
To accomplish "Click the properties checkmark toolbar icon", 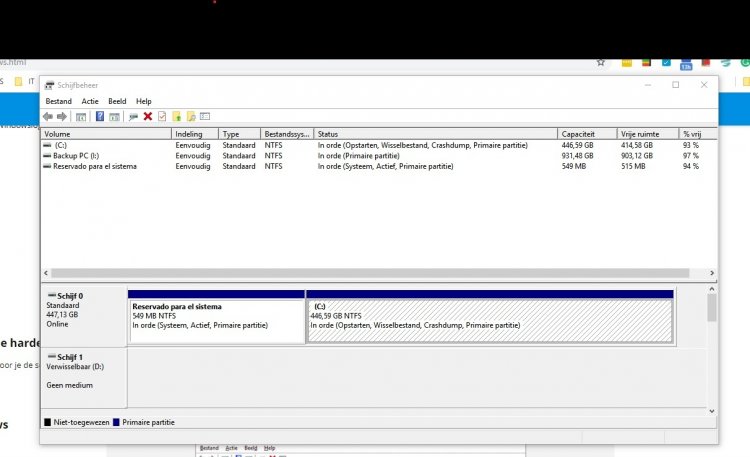I will click(162, 116).
